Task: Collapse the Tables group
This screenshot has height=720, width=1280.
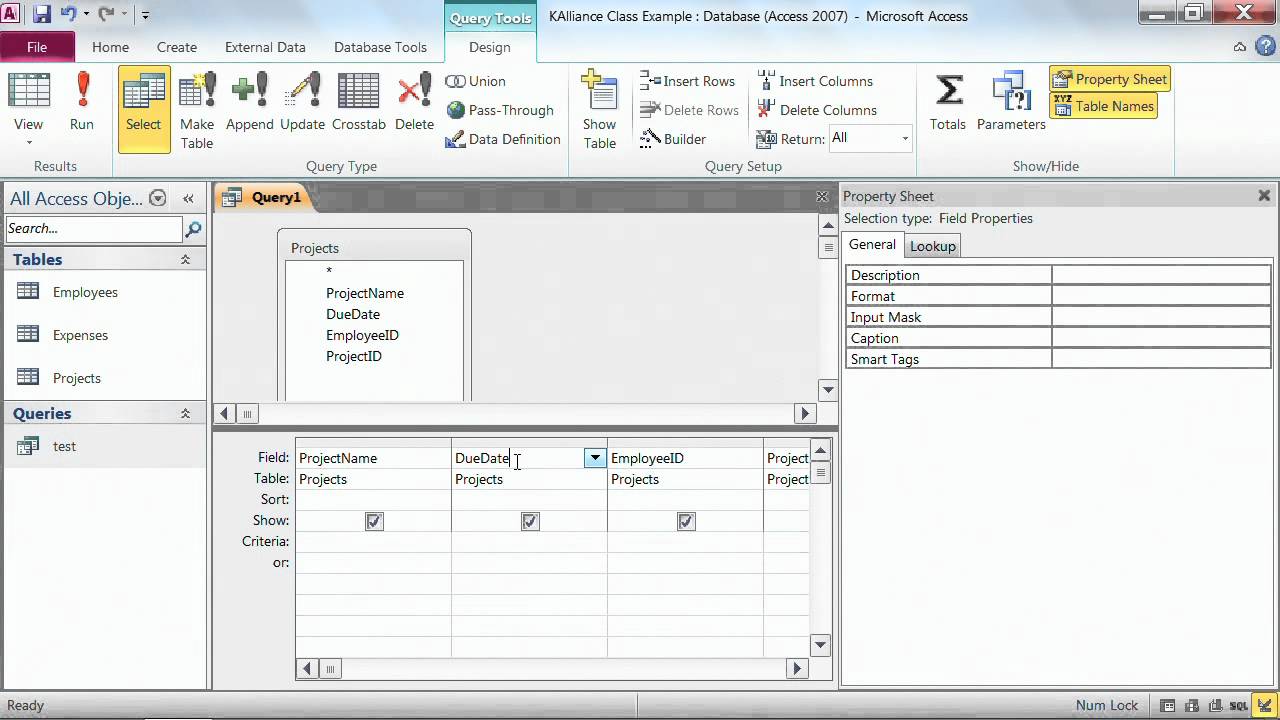Action: pos(185,259)
